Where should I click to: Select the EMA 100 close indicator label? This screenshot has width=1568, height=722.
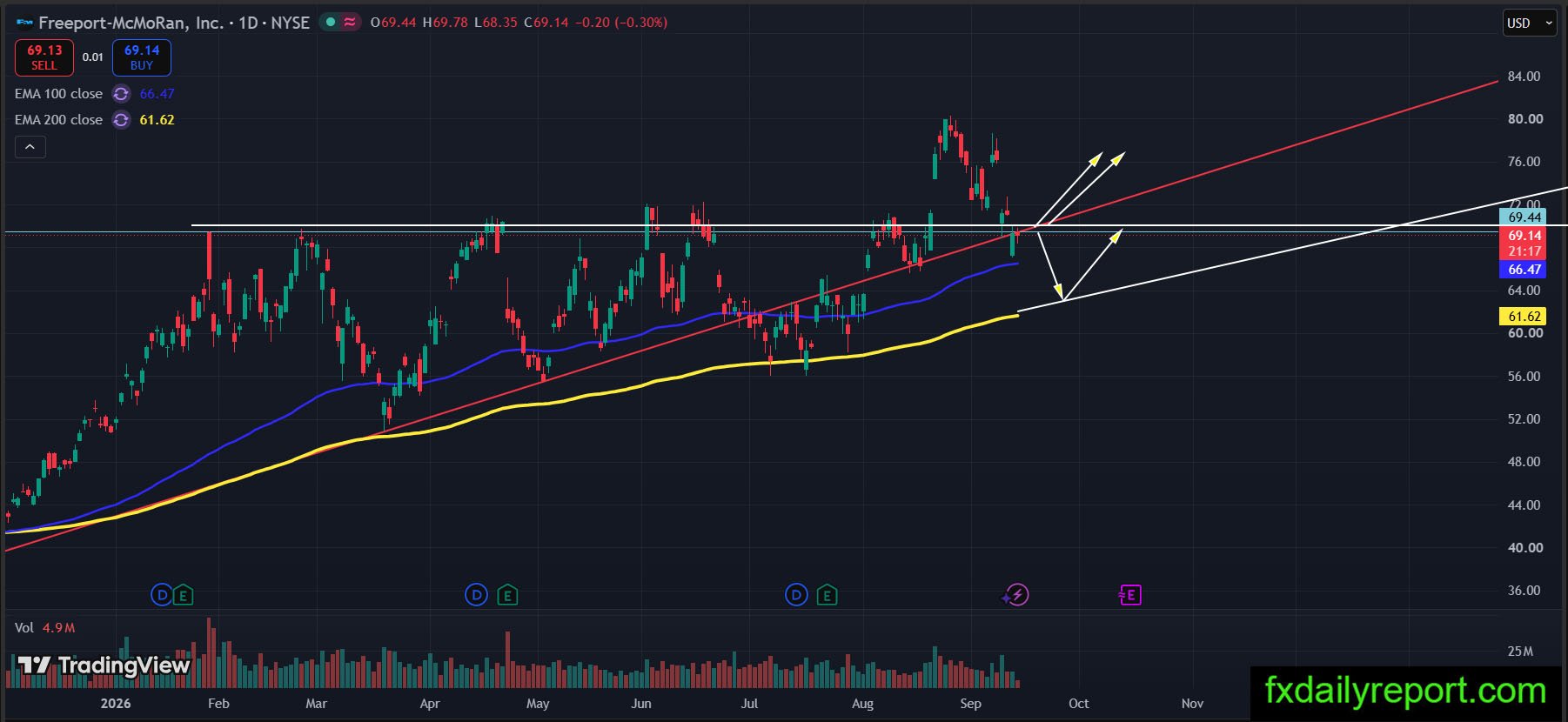pyautogui.click(x=58, y=94)
